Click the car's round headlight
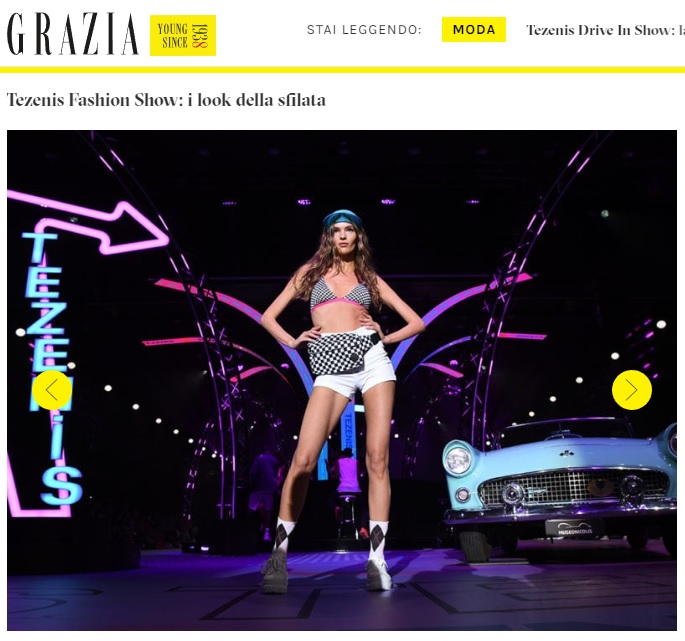 pos(457,460)
